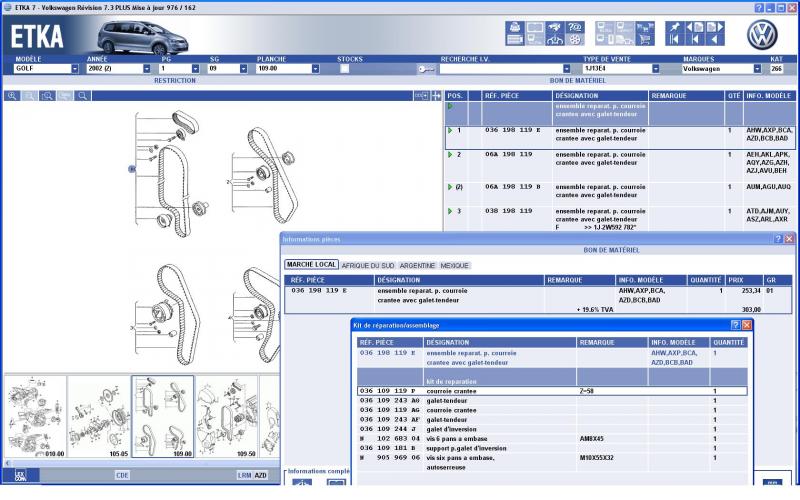800x500 pixels.
Task: Switch to the Mexique tab
Action: click(x=455, y=266)
